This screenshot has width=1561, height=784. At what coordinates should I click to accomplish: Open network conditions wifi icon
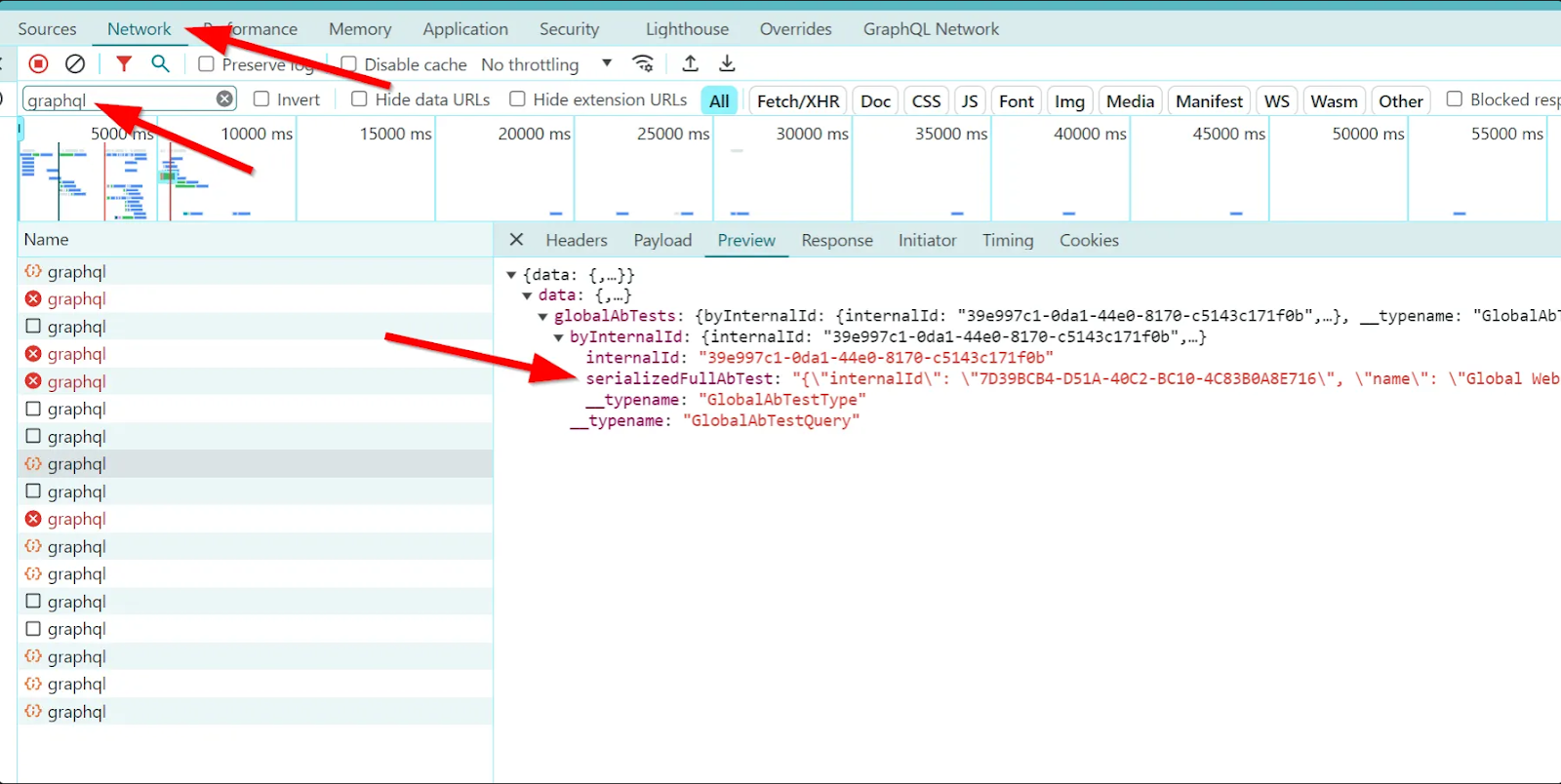point(643,64)
